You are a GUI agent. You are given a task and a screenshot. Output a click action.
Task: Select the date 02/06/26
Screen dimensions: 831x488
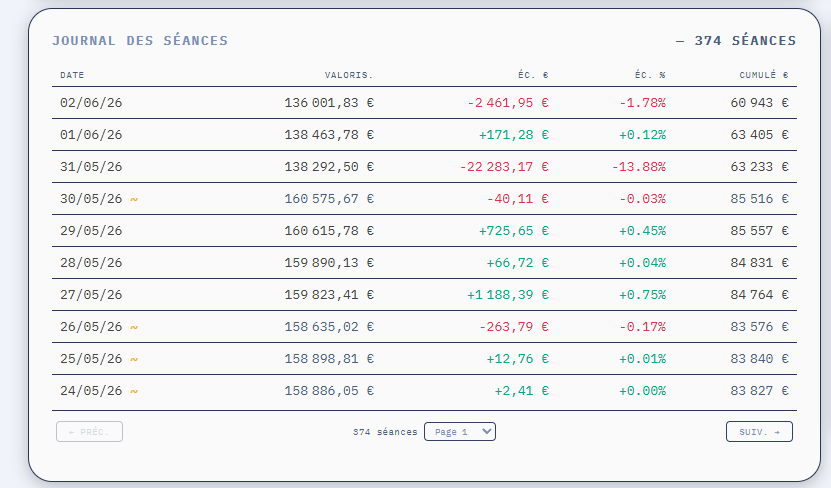(x=91, y=103)
